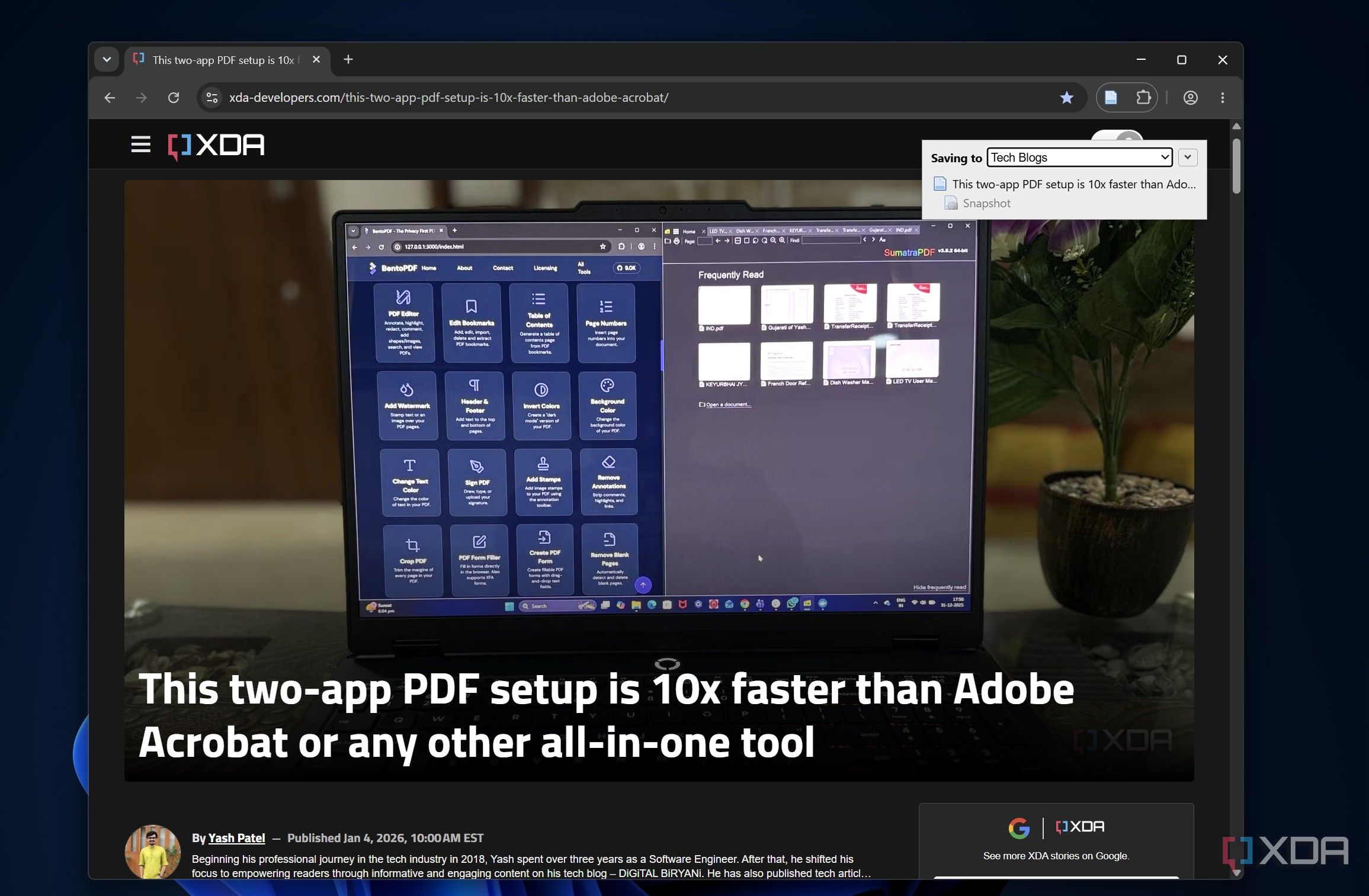This screenshot has height=896, width=1369.
Task: Go forward to the next page
Action: point(141,98)
